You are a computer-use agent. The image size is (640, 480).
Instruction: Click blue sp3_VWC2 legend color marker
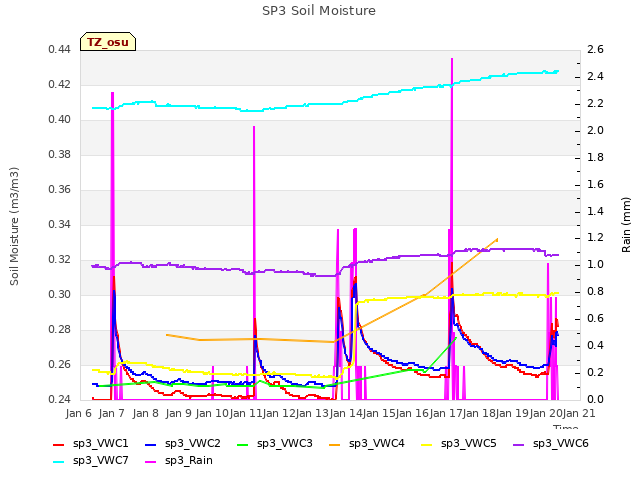click(151, 445)
